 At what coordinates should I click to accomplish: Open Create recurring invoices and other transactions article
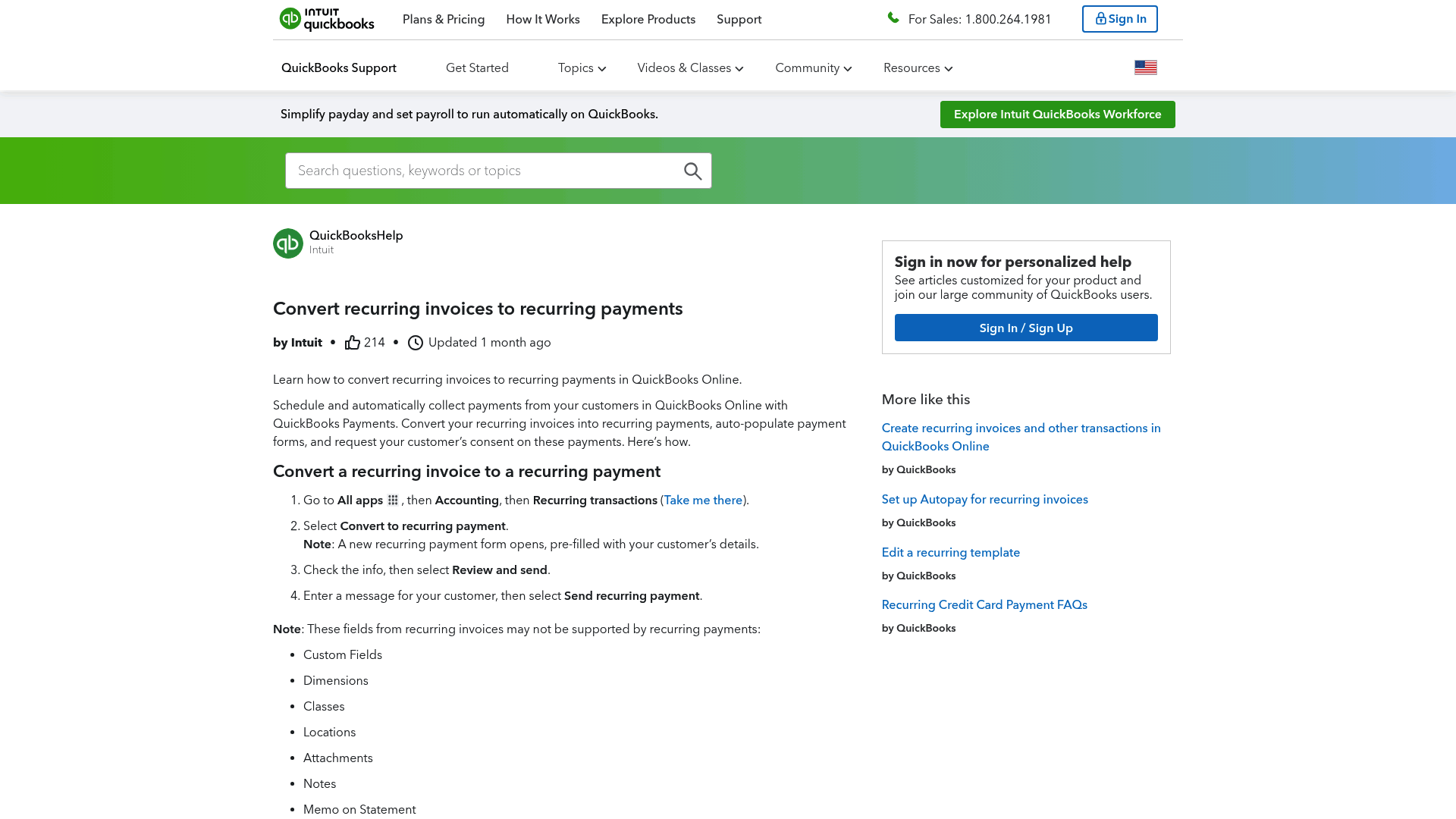click(1021, 438)
